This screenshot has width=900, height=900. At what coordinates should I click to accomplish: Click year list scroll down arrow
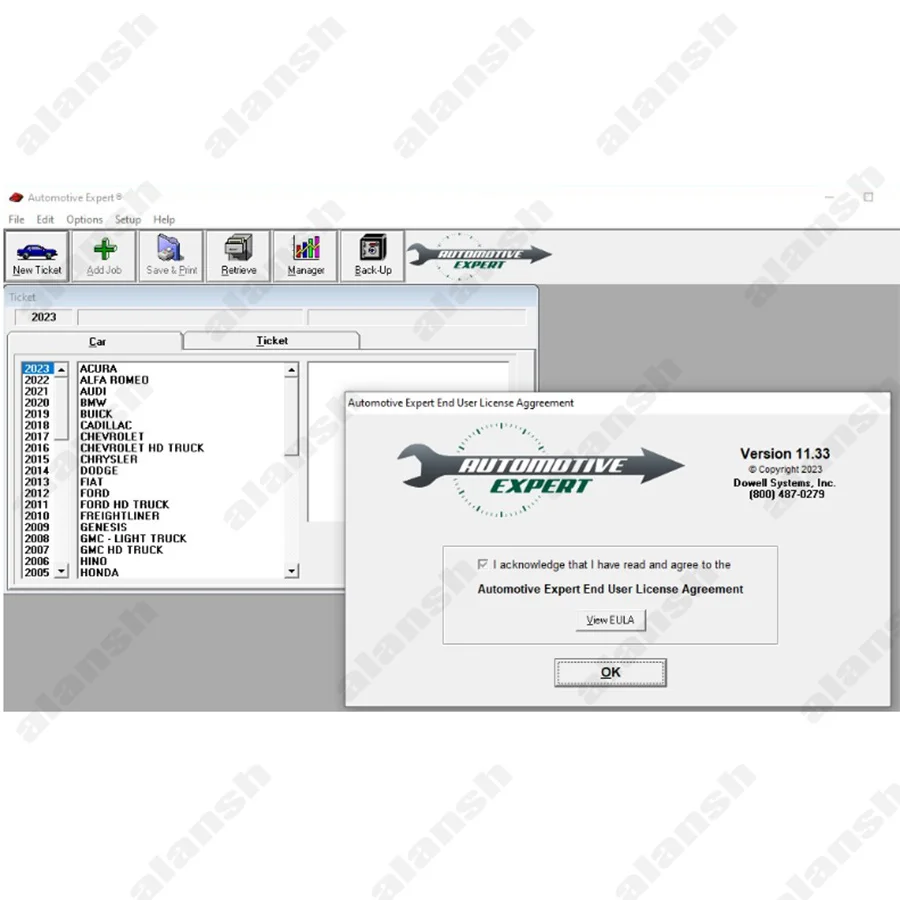pyautogui.click(x=61, y=571)
